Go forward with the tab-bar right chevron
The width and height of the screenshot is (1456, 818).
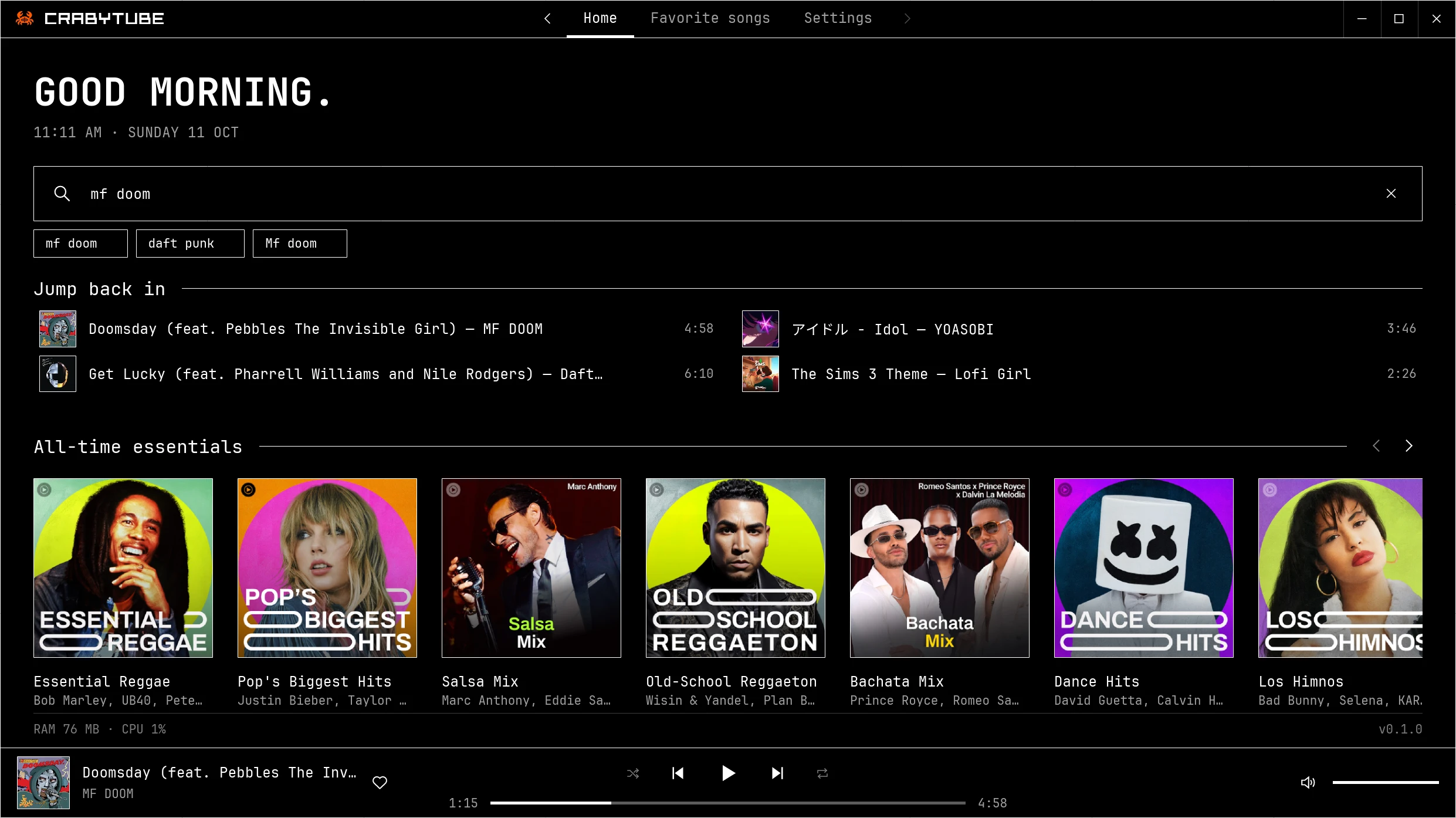pos(907,18)
